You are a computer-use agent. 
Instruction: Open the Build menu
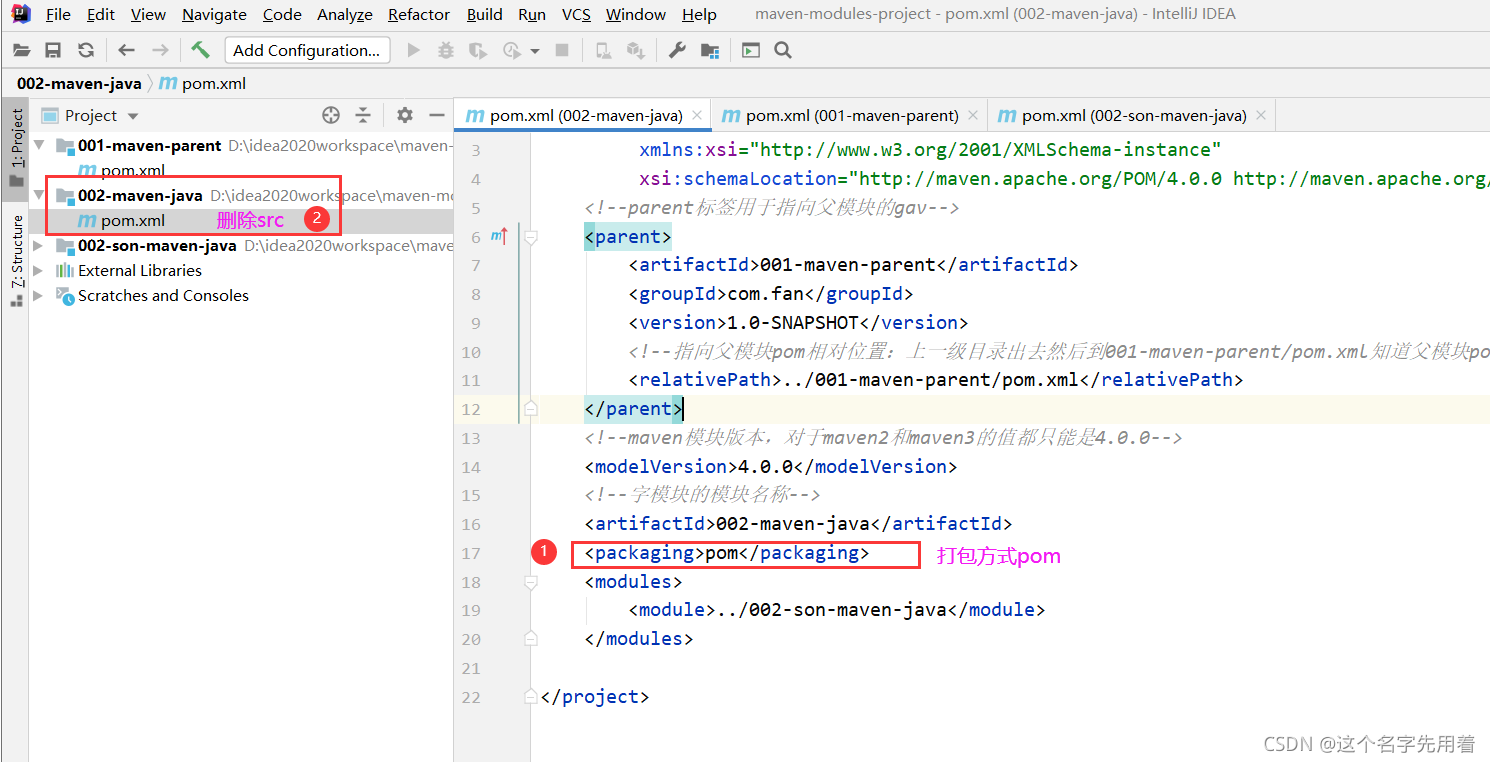coord(485,14)
